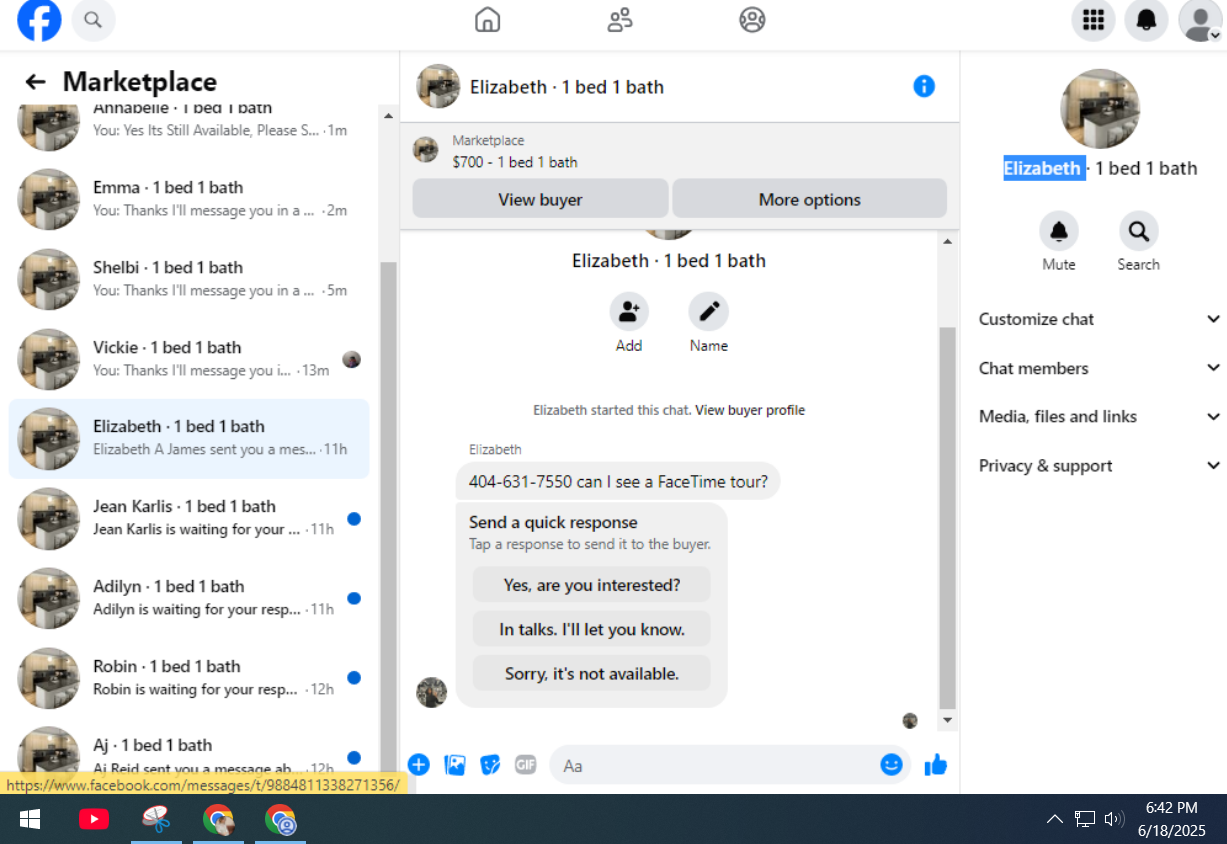Open the Notifications bell in top bar

coord(1146,20)
